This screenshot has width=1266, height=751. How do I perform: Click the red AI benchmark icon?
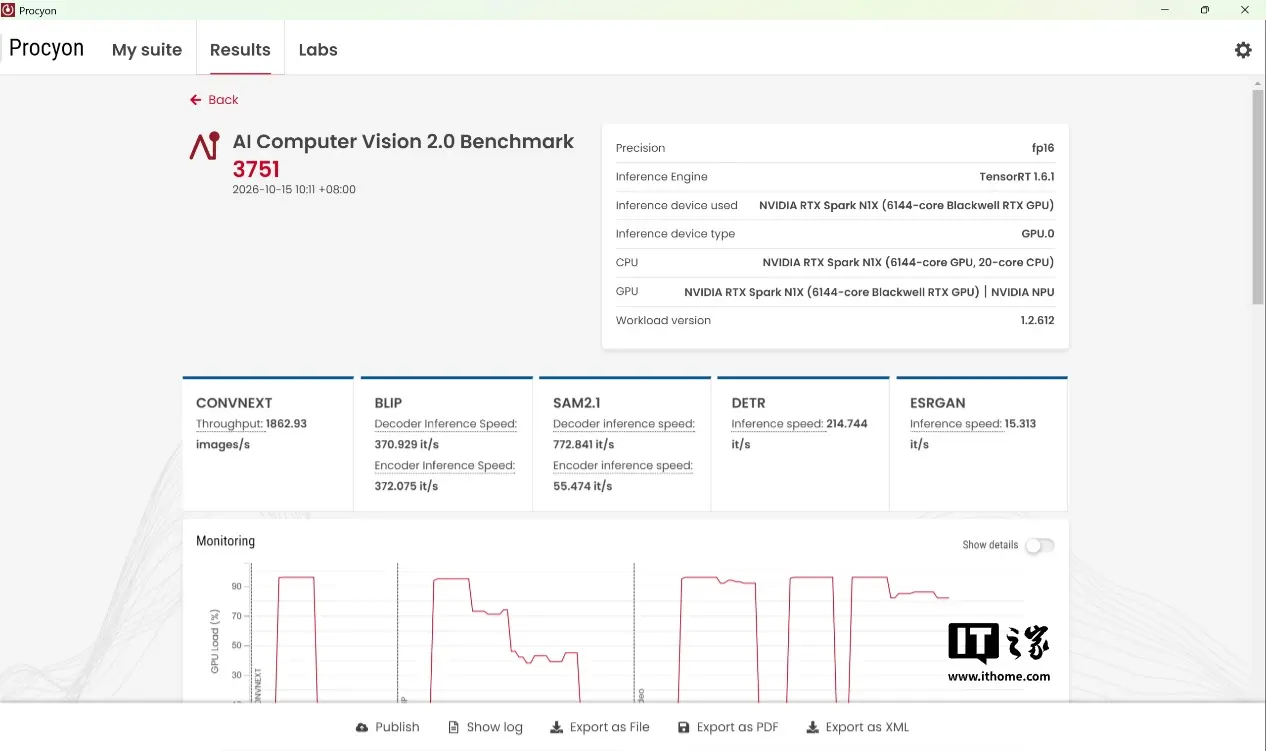click(x=204, y=146)
